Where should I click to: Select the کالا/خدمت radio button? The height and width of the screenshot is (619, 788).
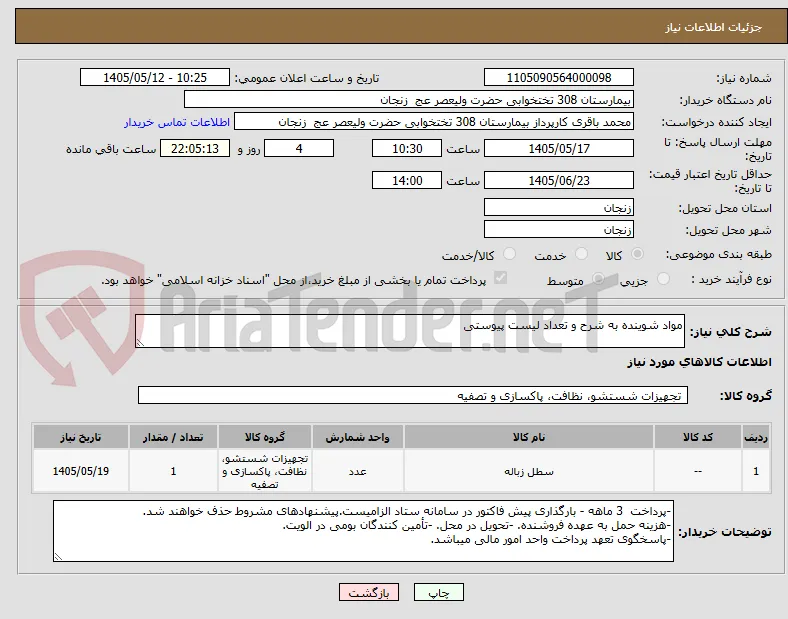point(510,254)
